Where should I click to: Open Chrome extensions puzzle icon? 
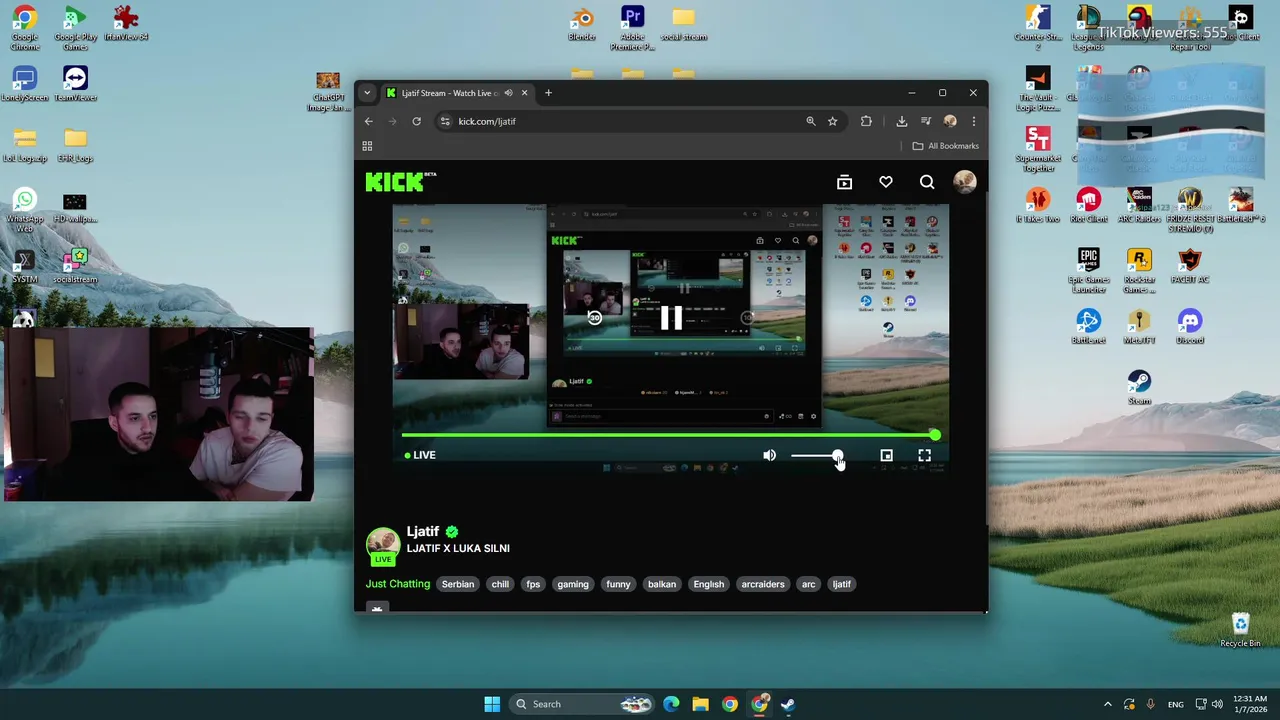click(x=866, y=121)
